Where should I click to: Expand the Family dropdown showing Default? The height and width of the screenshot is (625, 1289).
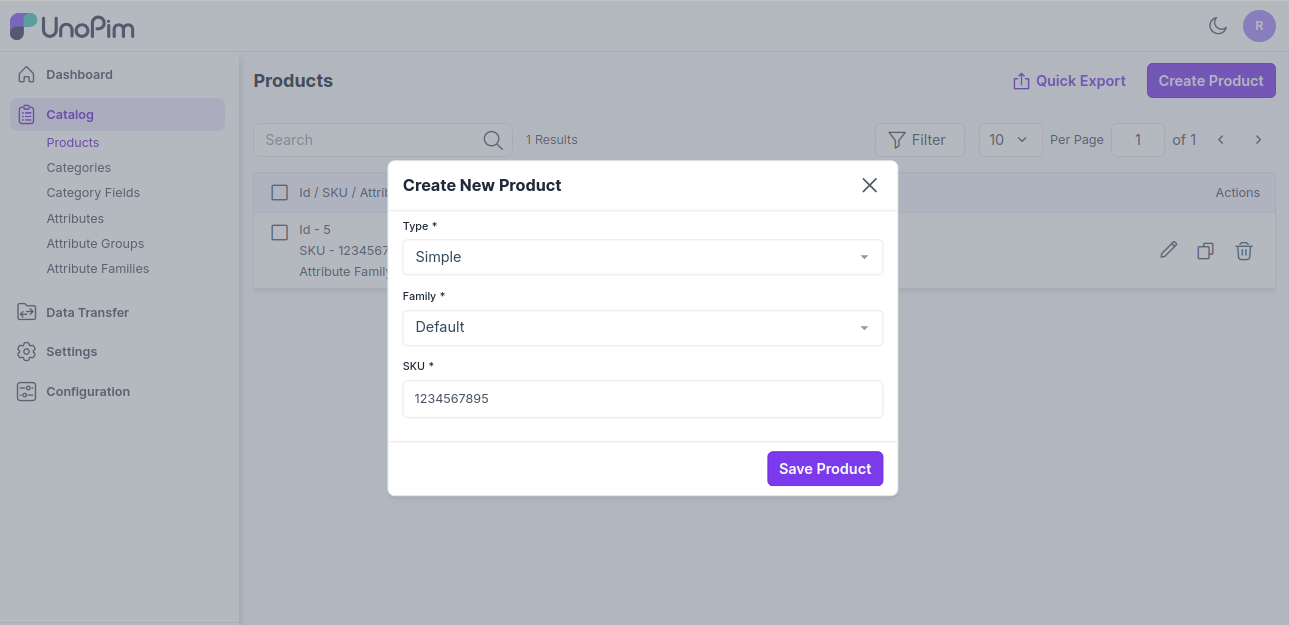[642, 328]
